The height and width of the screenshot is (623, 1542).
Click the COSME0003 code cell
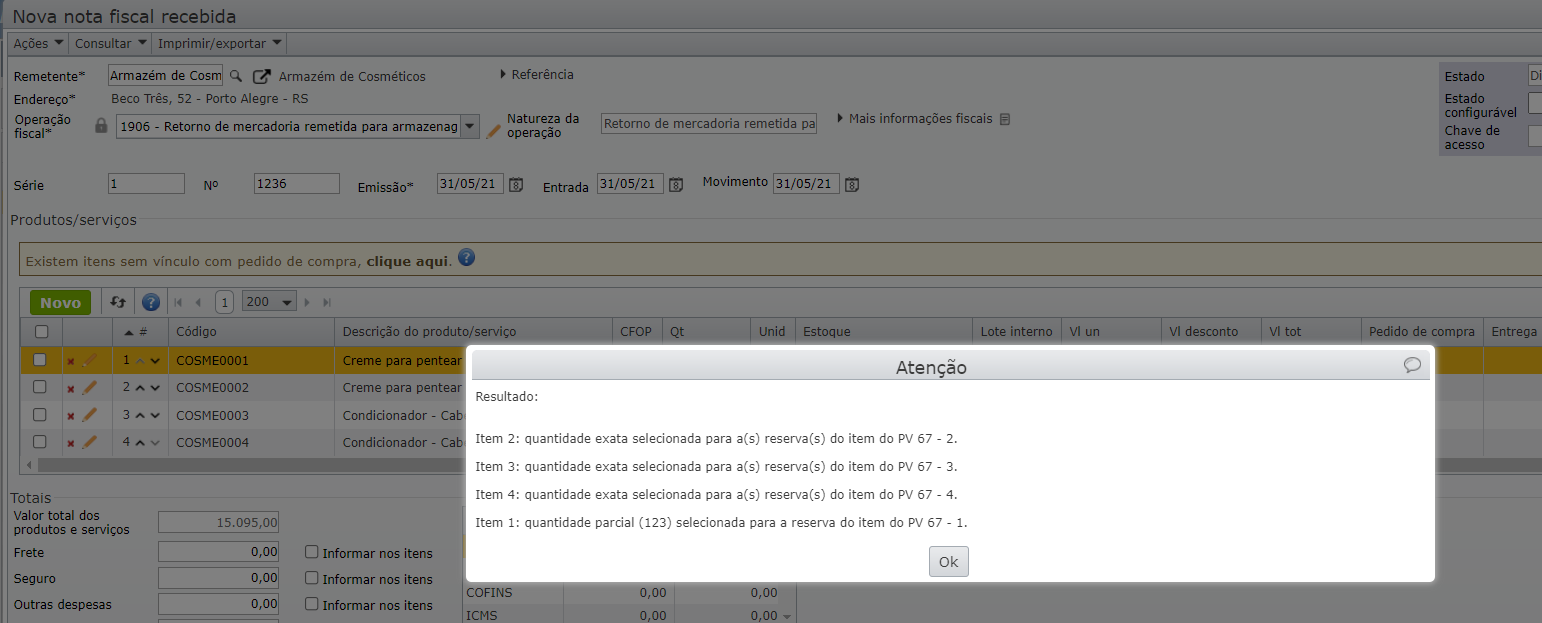pos(251,415)
